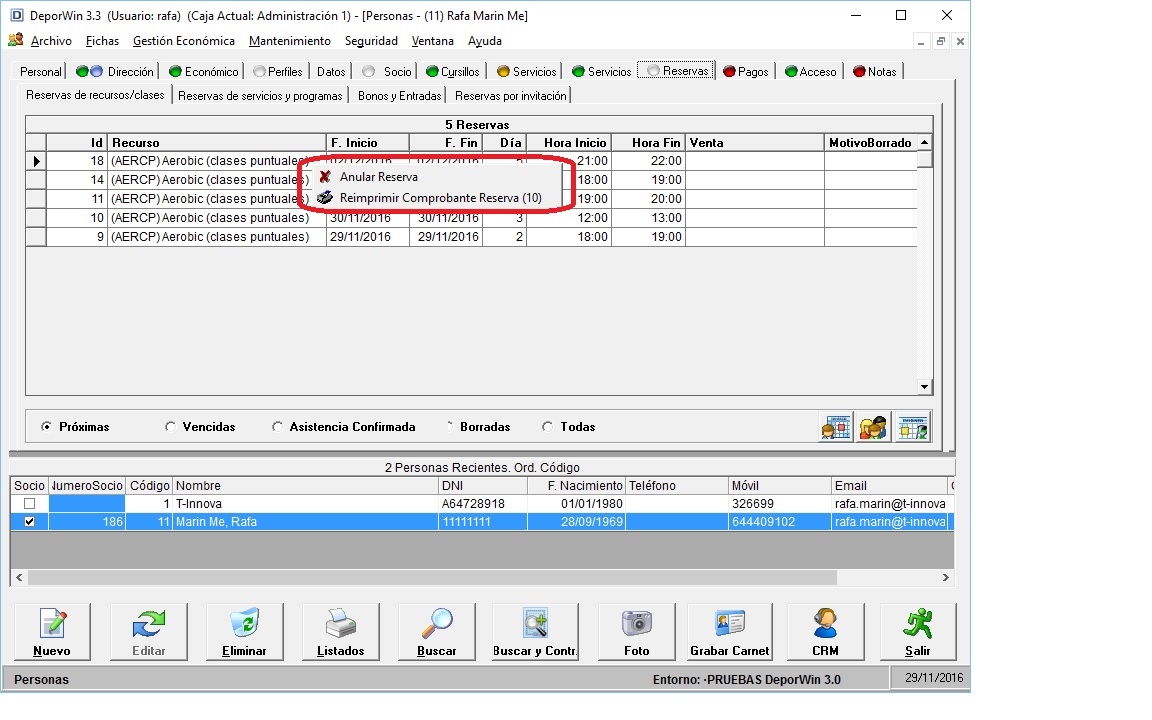This screenshot has width=1152, height=720.
Task: Click the row selector of reservation Id 14
Action: (36, 180)
